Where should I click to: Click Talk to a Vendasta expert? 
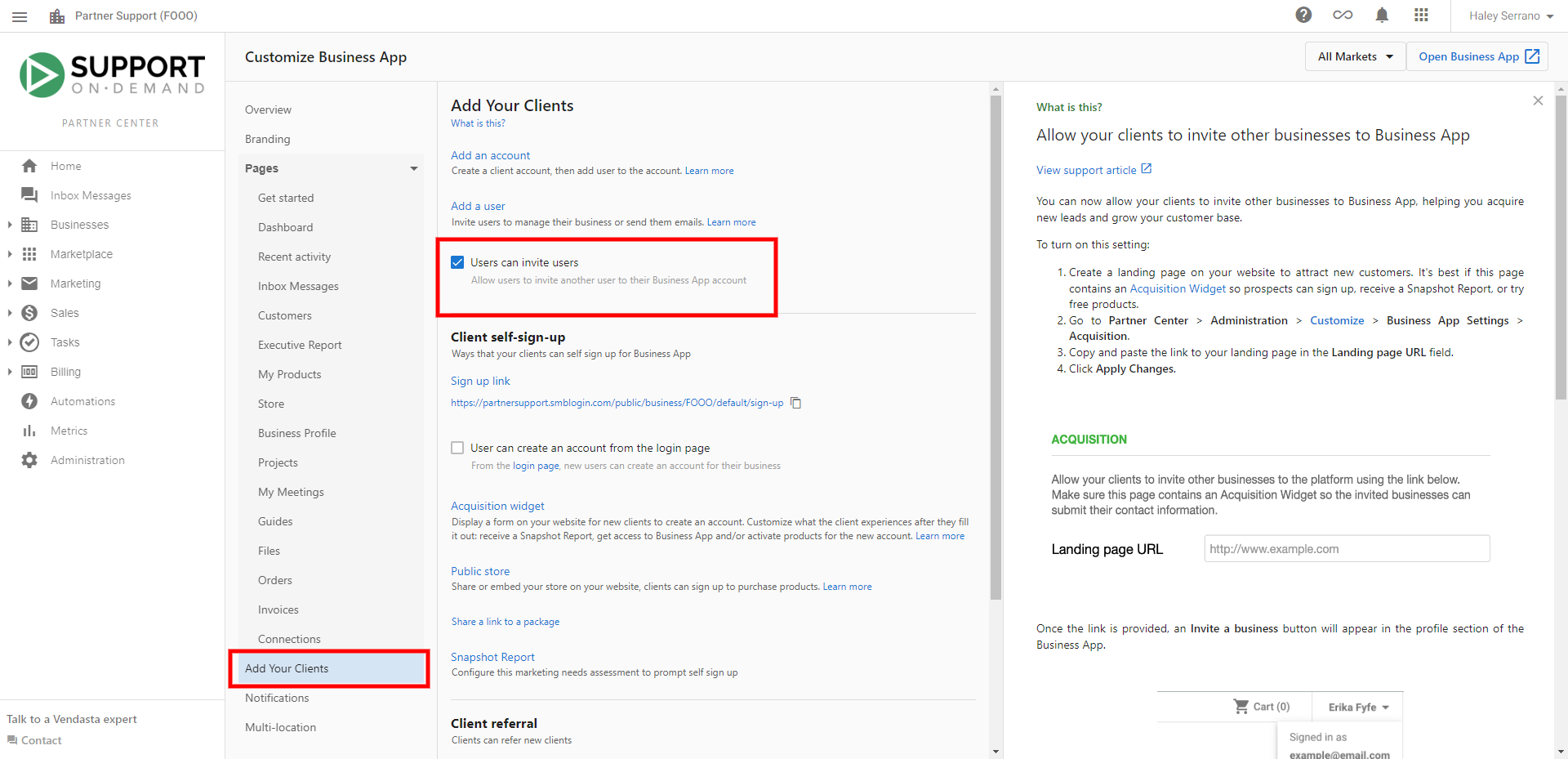[x=72, y=719]
